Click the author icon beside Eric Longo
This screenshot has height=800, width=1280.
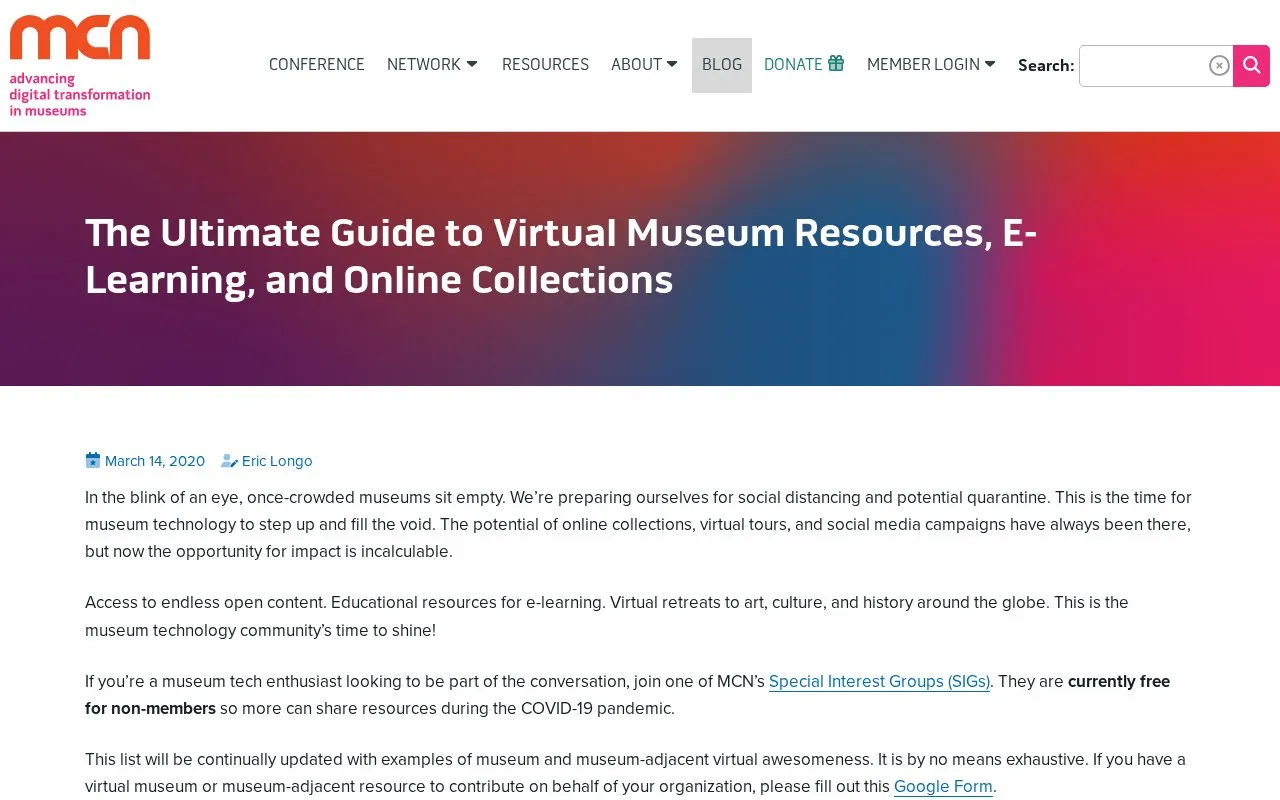click(229, 461)
